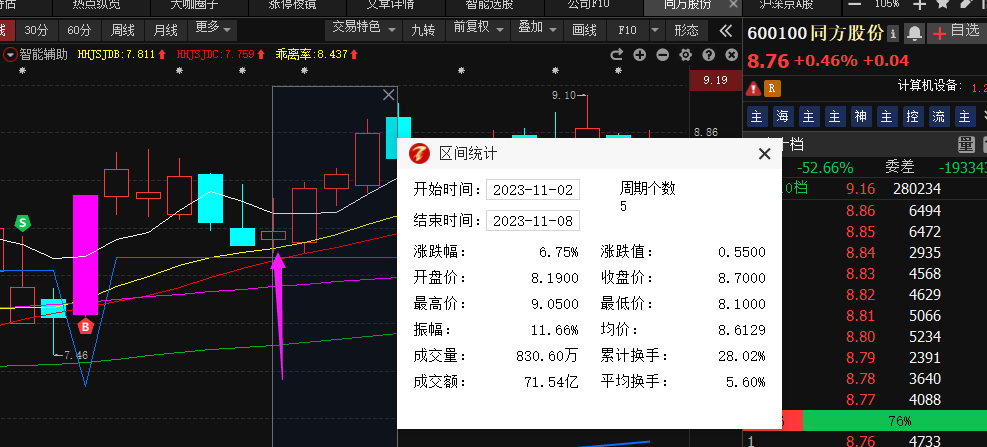Add stock to watchlist via +自选
987x447 pixels.
[x=956, y=33]
